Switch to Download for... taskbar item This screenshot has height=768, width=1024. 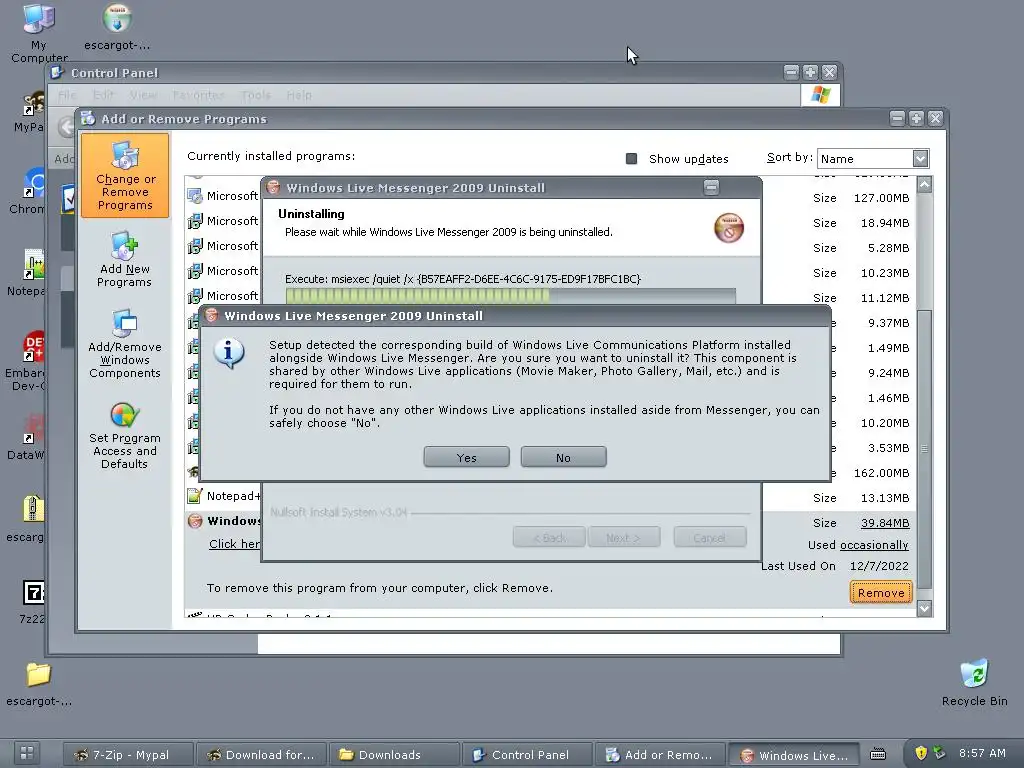261,754
